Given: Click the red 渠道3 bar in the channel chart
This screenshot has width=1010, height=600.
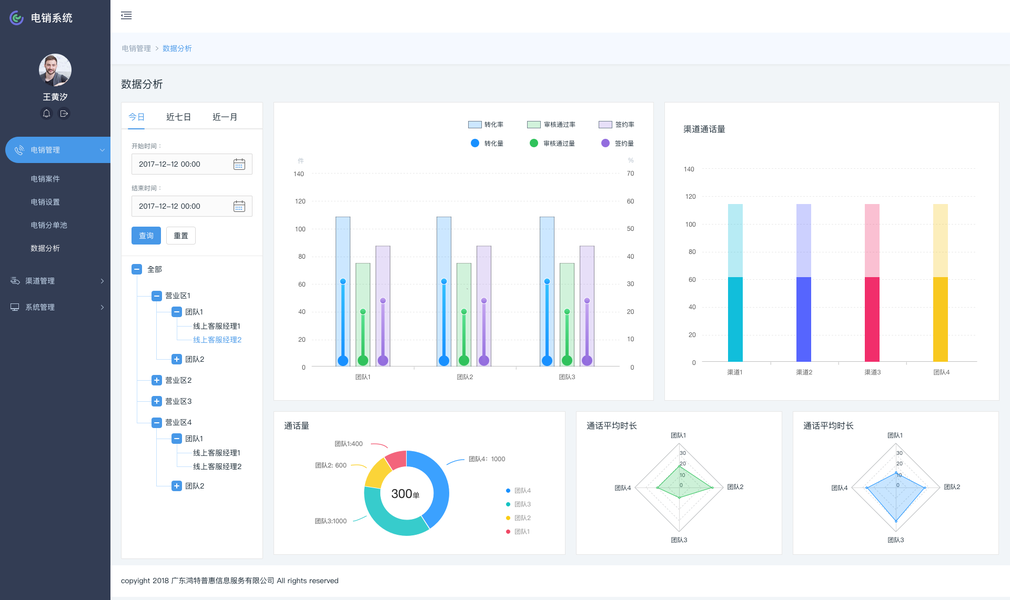Looking at the screenshot, I should tap(872, 319).
